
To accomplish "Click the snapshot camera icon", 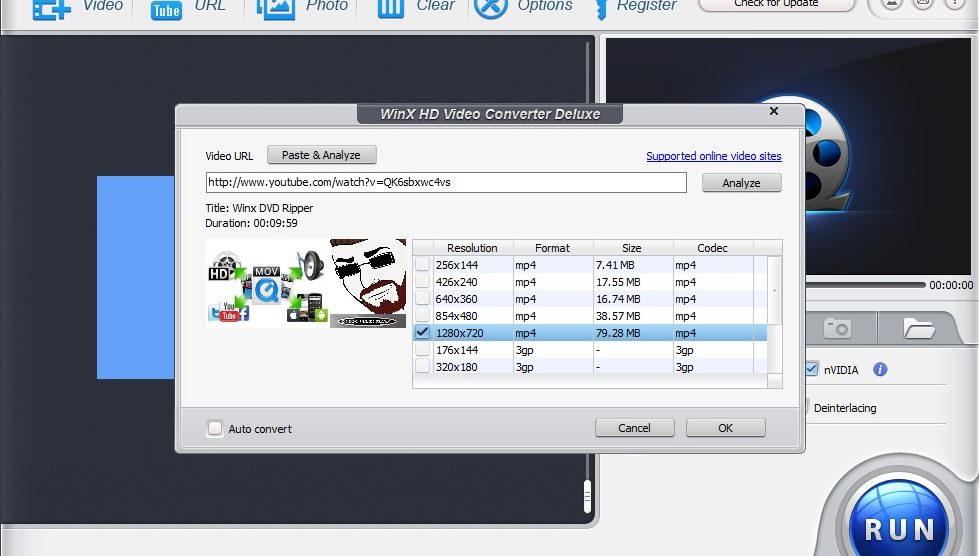I will 837,328.
